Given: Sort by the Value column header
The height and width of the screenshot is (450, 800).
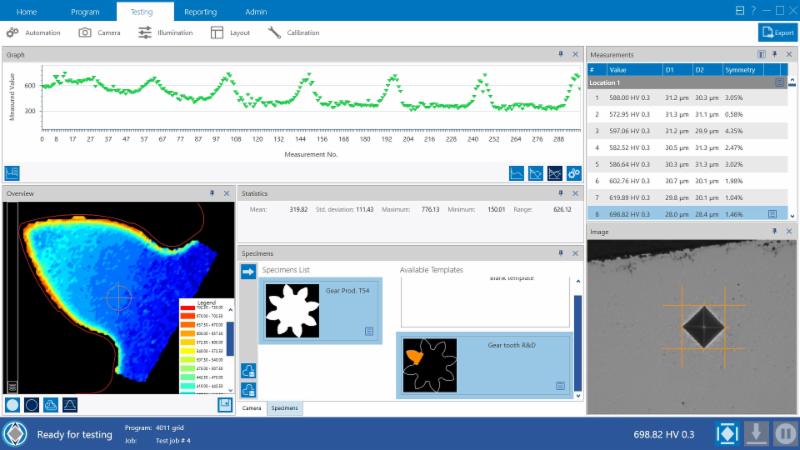Looking at the screenshot, I should tap(634, 70).
